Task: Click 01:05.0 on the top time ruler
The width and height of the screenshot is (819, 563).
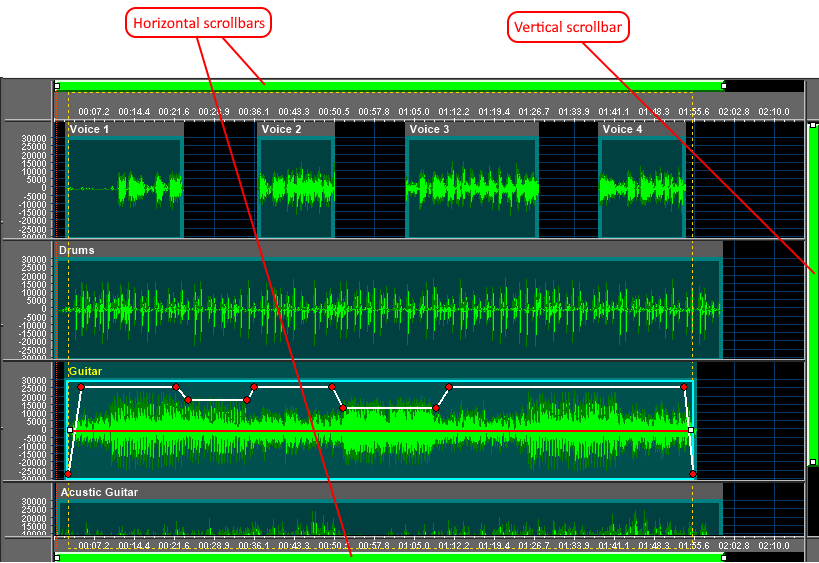Action: point(413,111)
